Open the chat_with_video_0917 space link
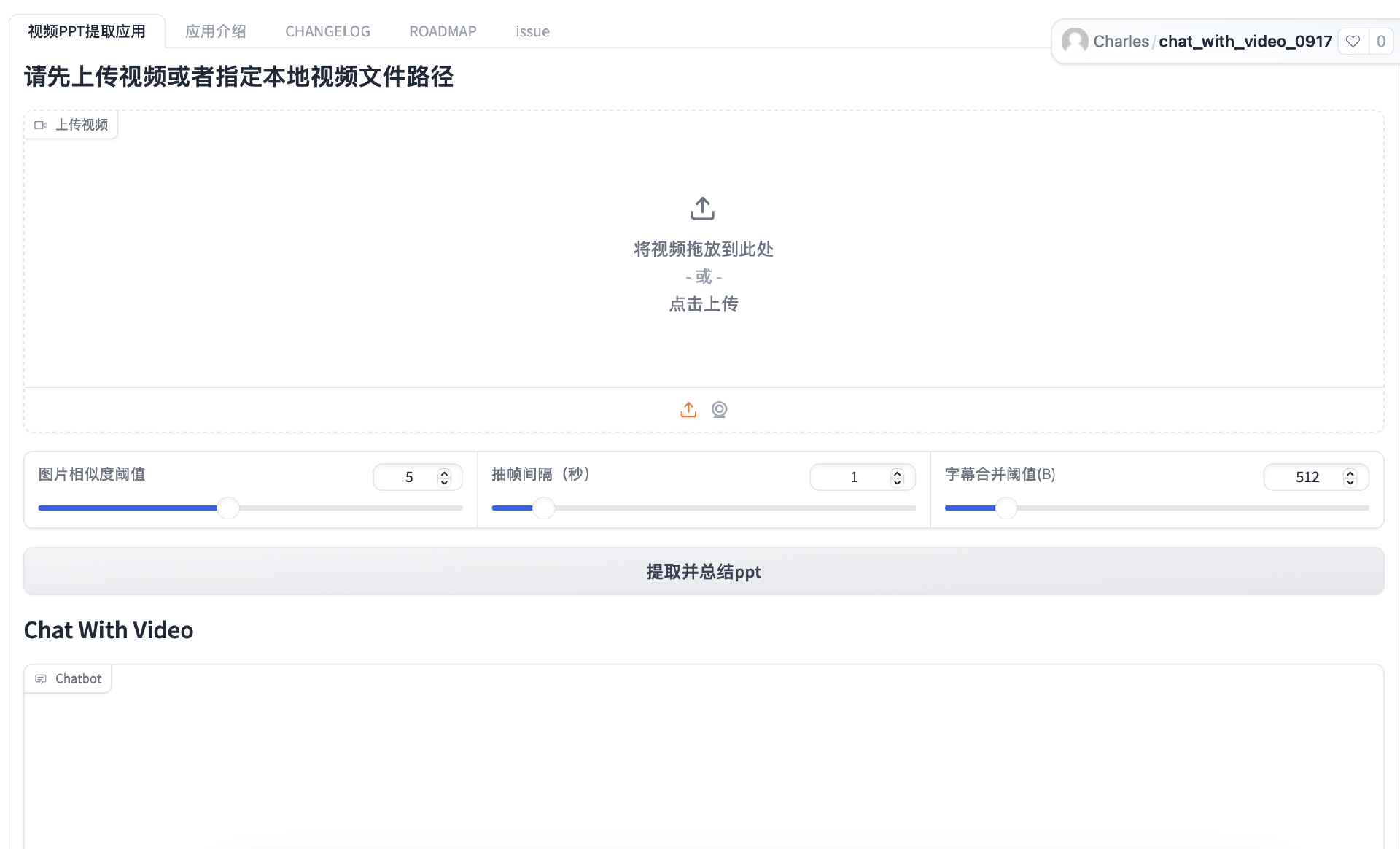This screenshot has height=849, width=1400. 1245,42
